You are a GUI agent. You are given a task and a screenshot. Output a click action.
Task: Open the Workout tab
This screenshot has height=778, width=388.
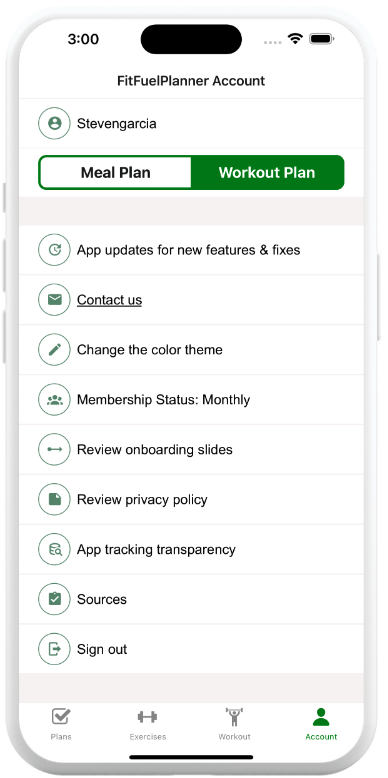click(x=234, y=724)
